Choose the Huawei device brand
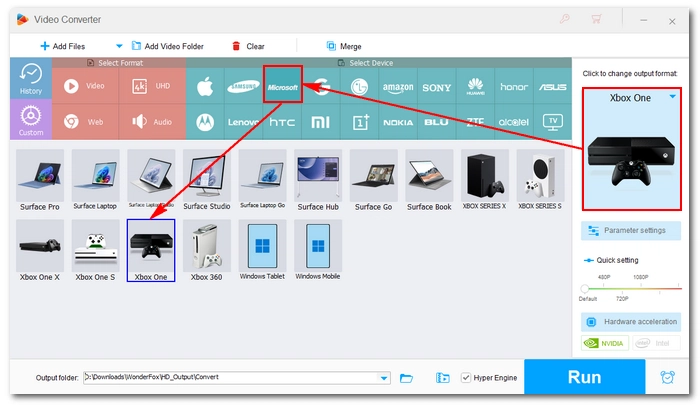The width and height of the screenshot is (700, 405). pyautogui.click(x=475, y=86)
